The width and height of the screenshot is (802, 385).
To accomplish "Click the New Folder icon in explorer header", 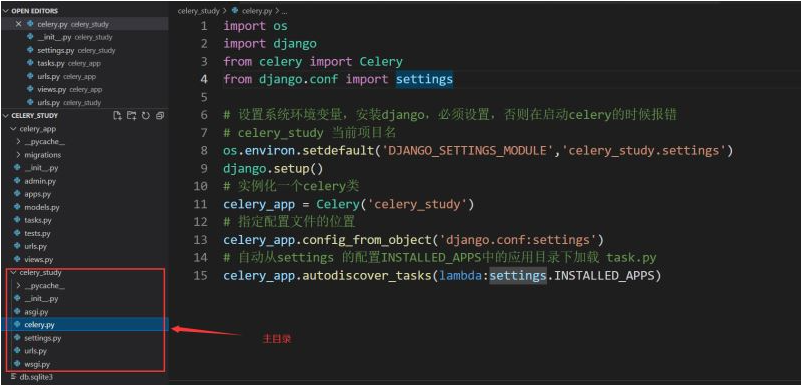I will 131,116.
